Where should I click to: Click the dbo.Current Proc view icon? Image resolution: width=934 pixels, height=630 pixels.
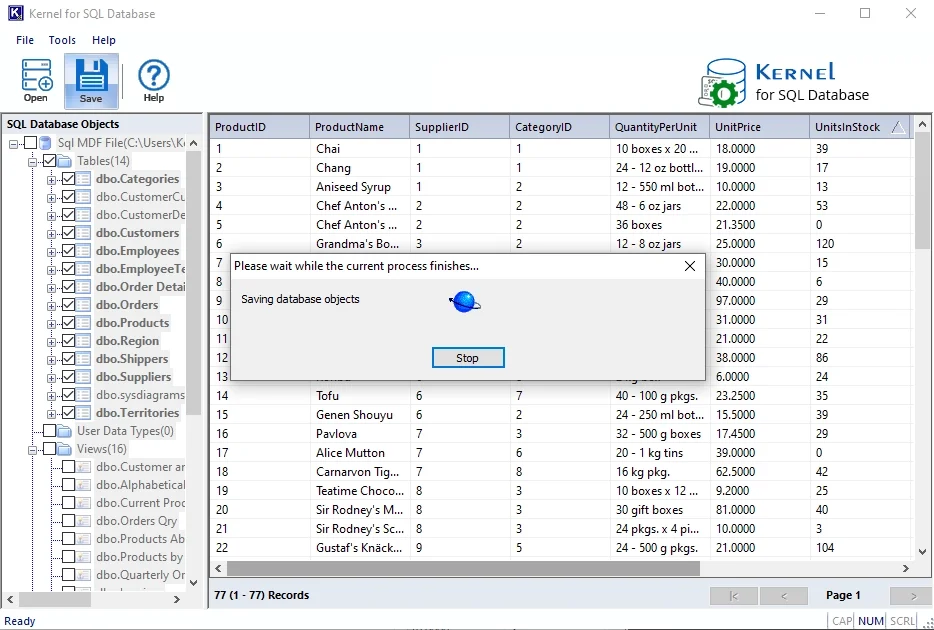pos(84,503)
